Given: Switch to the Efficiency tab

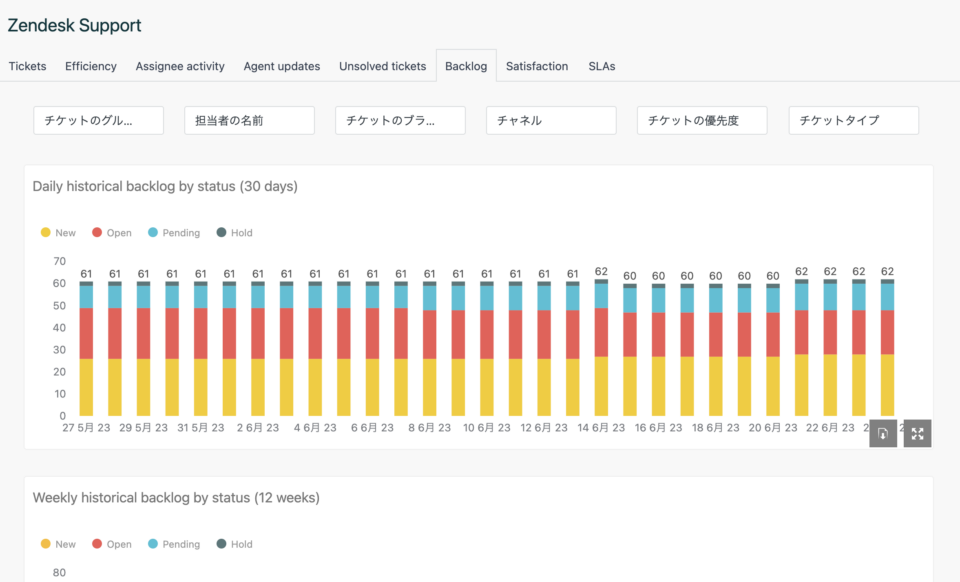Looking at the screenshot, I should pos(90,66).
